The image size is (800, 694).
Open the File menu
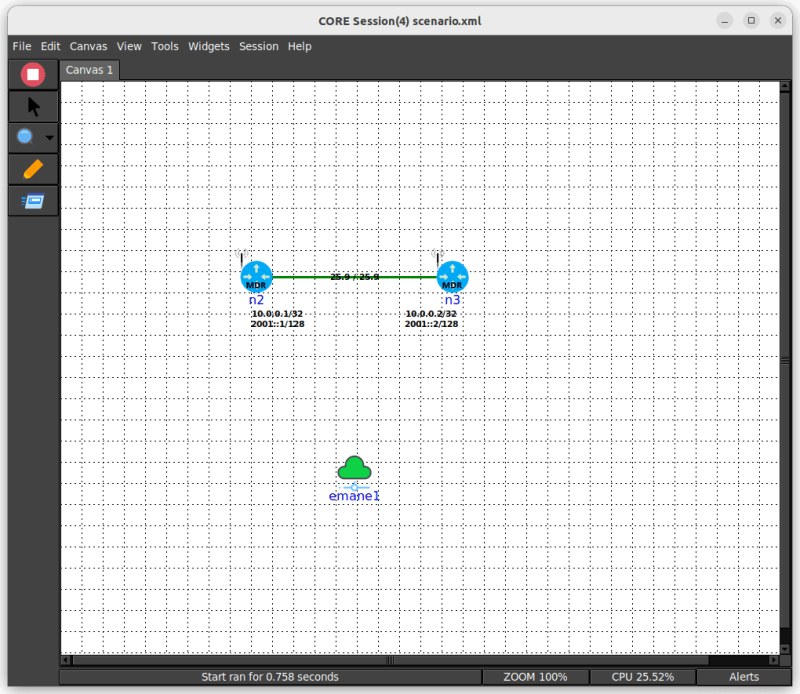(21, 46)
